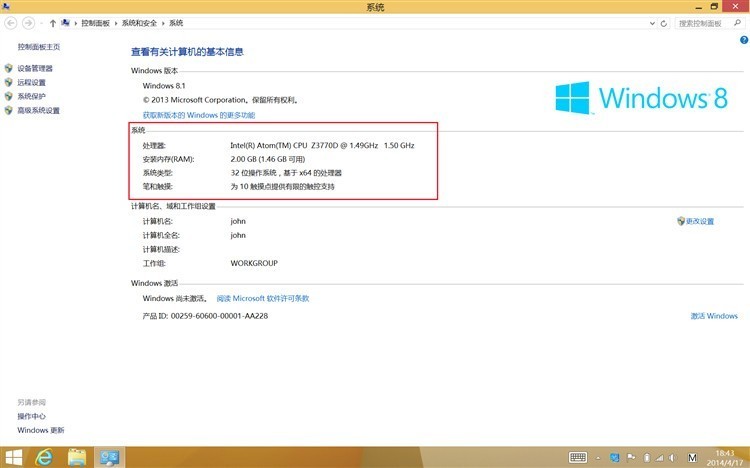Click the 2013 Microsoft Corporation copyright text
The height and width of the screenshot is (468, 750).
click(x=221, y=100)
